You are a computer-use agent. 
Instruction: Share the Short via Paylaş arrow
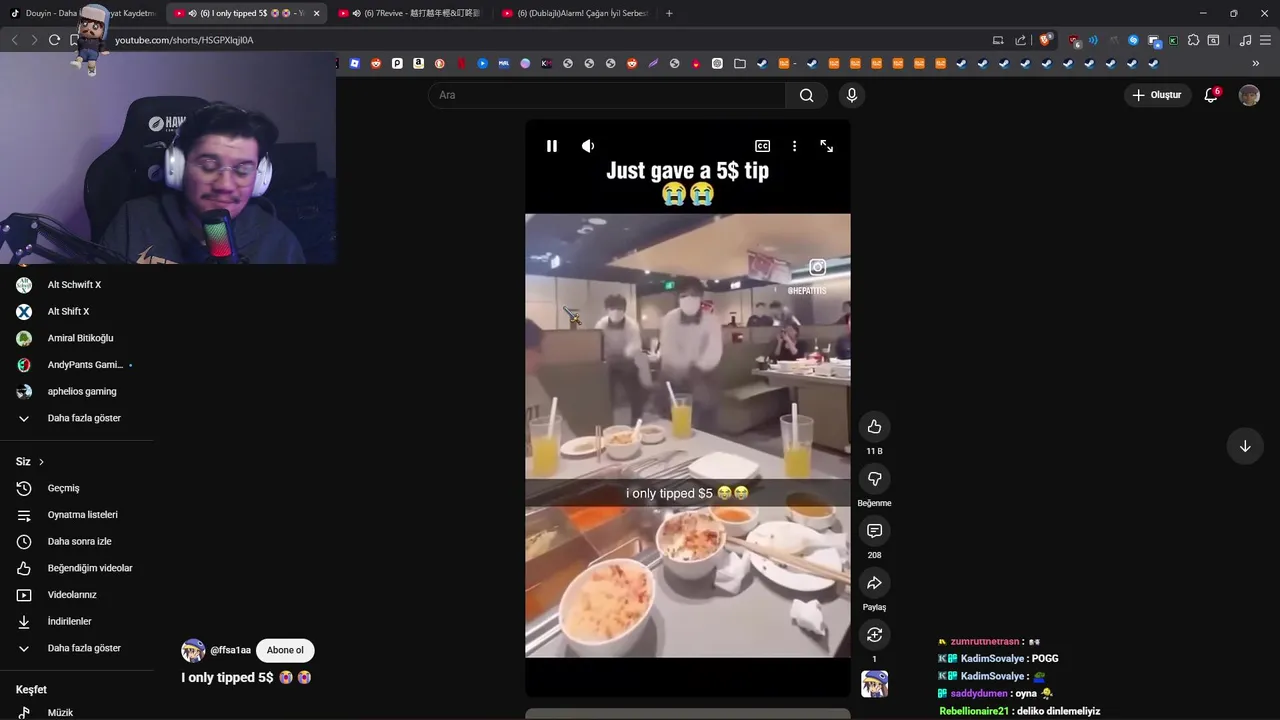[874, 583]
